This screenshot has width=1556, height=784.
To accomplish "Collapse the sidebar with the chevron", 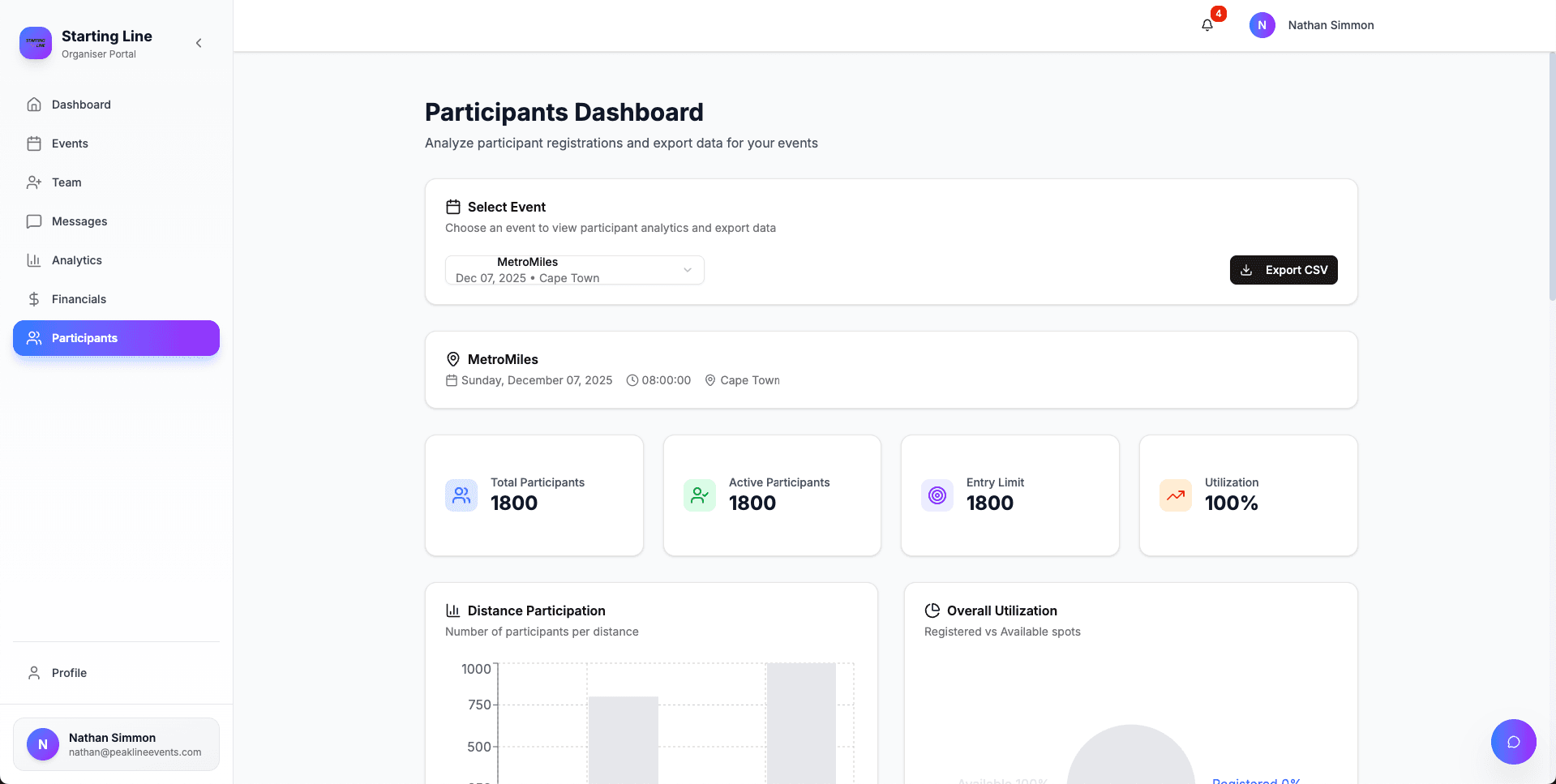I will [x=199, y=43].
